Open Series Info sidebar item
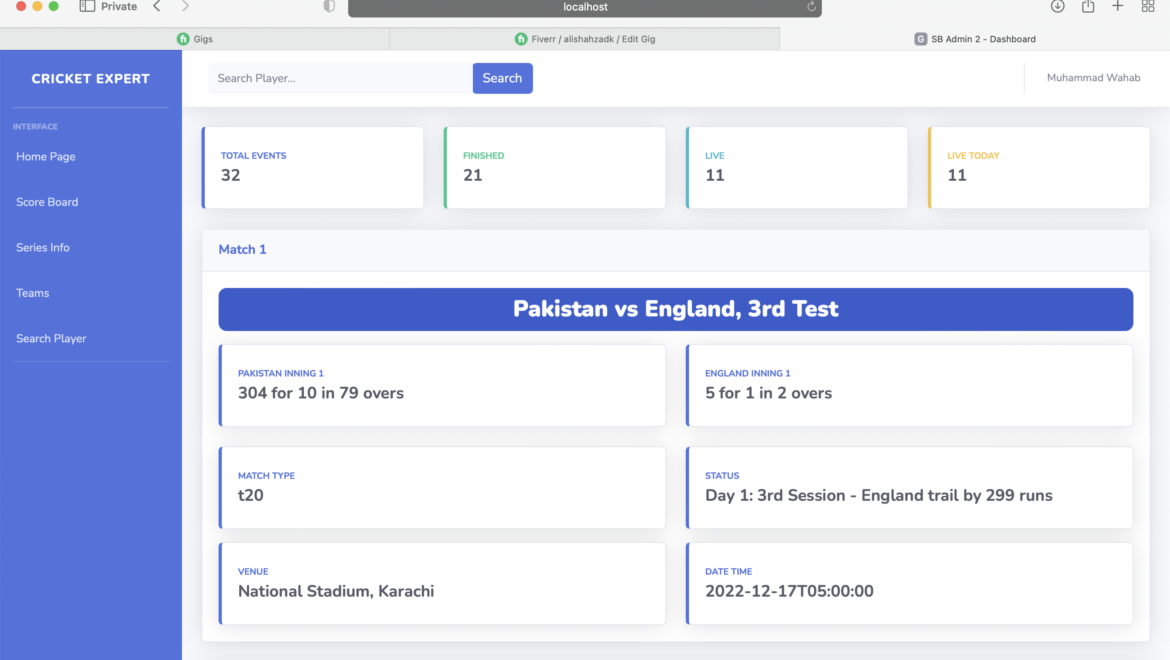Image resolution: width=1170 pixels, height=660 pixels. coord(43,248)
